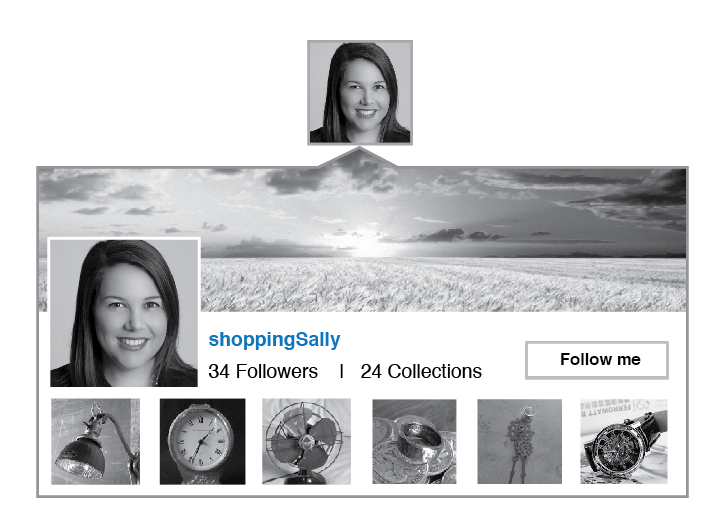
Task: Click the number 24 in the collections count
Action: (x=371, y=372)
